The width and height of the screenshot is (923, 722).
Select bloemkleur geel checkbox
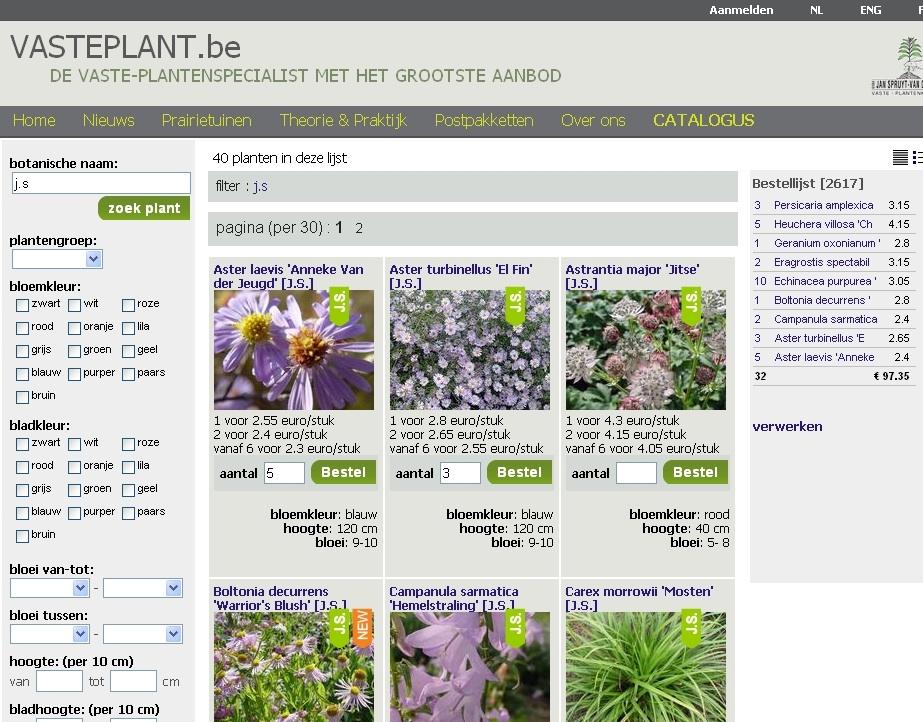(128, 351)
